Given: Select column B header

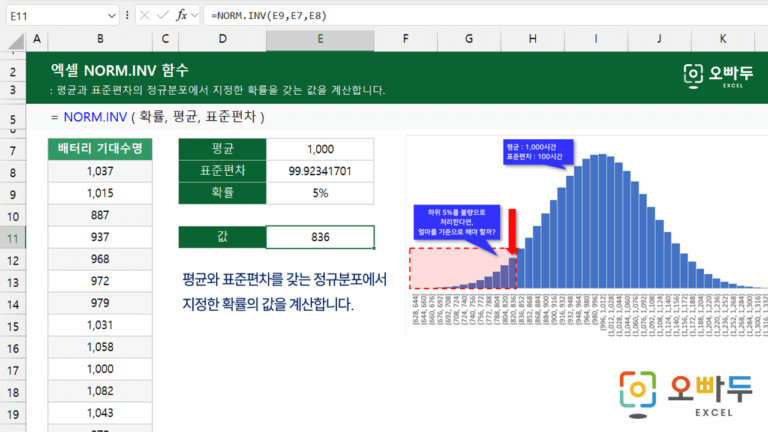Looking at the screenshot, I should 100,39.
